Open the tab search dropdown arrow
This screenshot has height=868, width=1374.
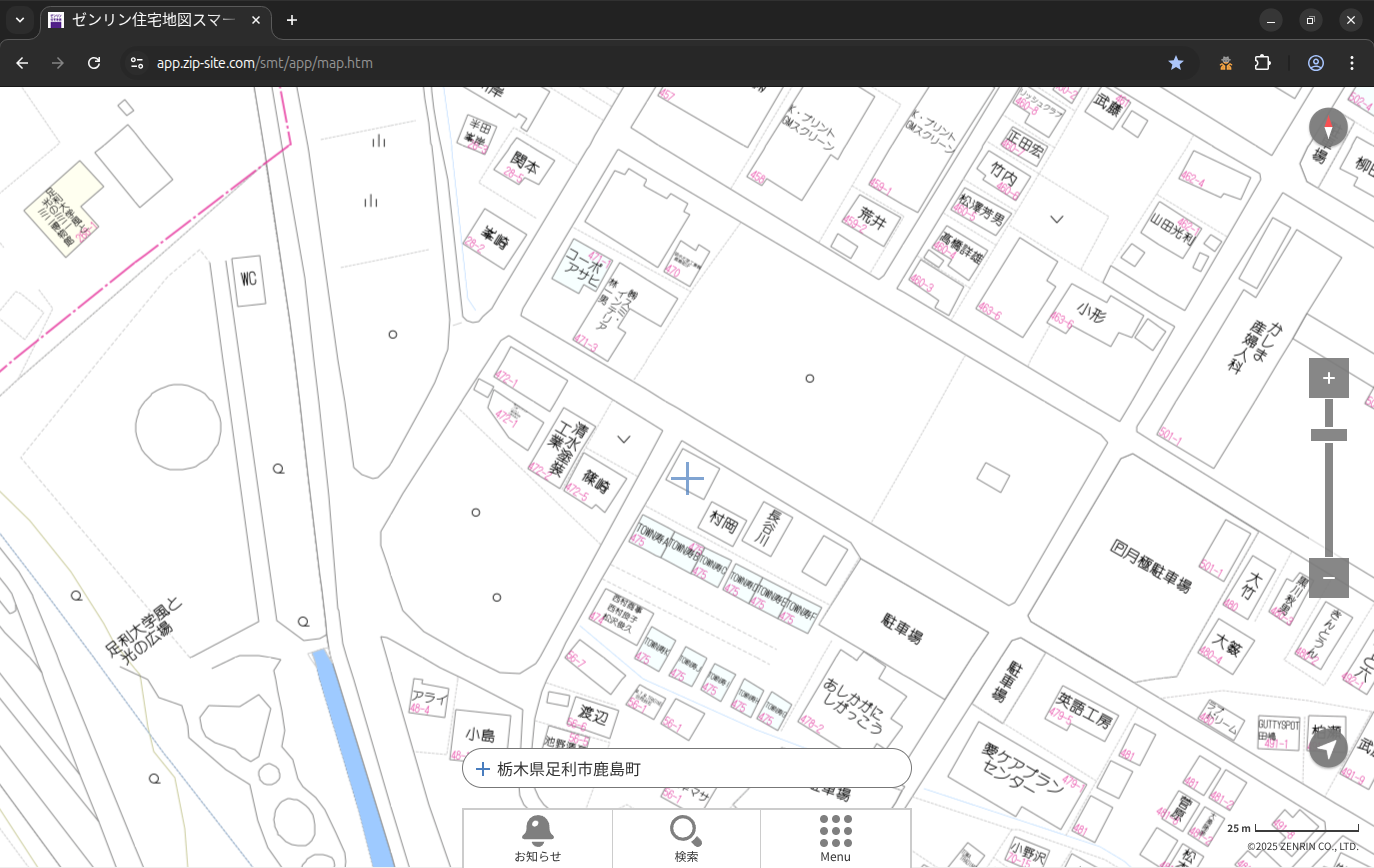pyautogui.click(x=20, y=20)
